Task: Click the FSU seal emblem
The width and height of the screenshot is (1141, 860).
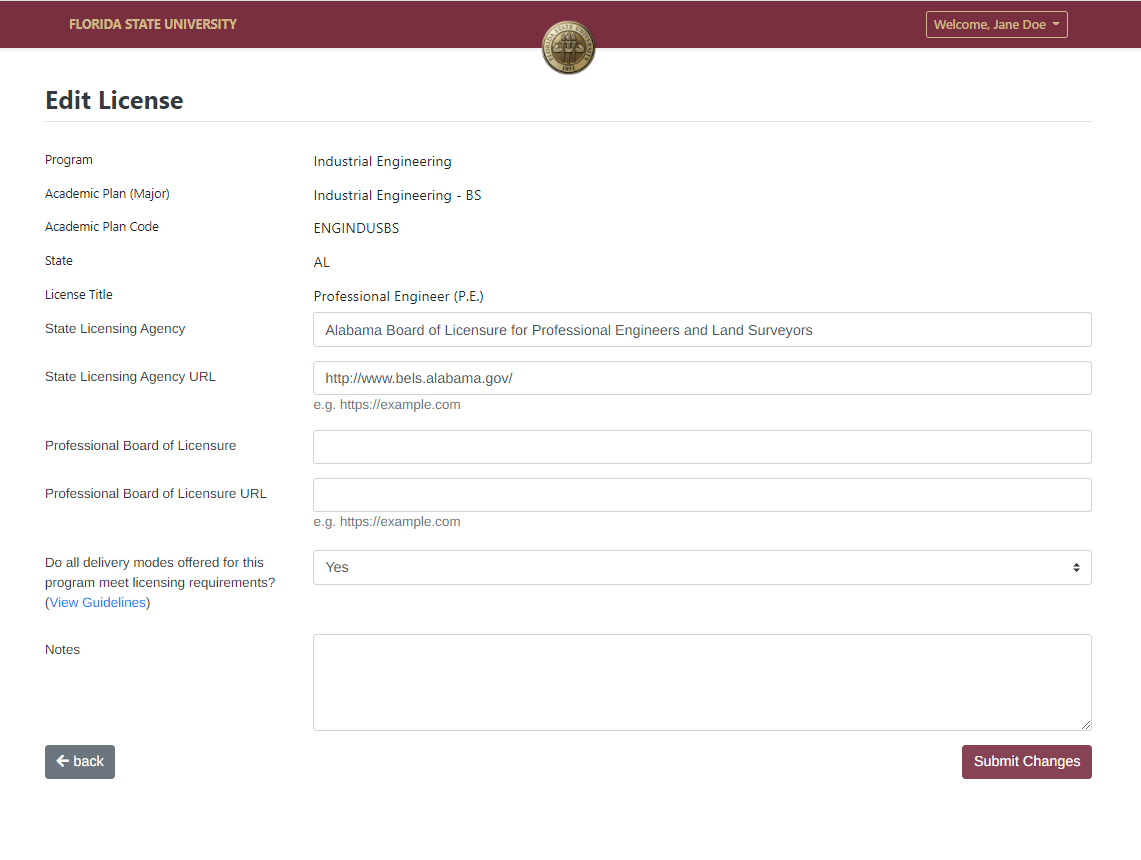Action: [x=568, y=46]
